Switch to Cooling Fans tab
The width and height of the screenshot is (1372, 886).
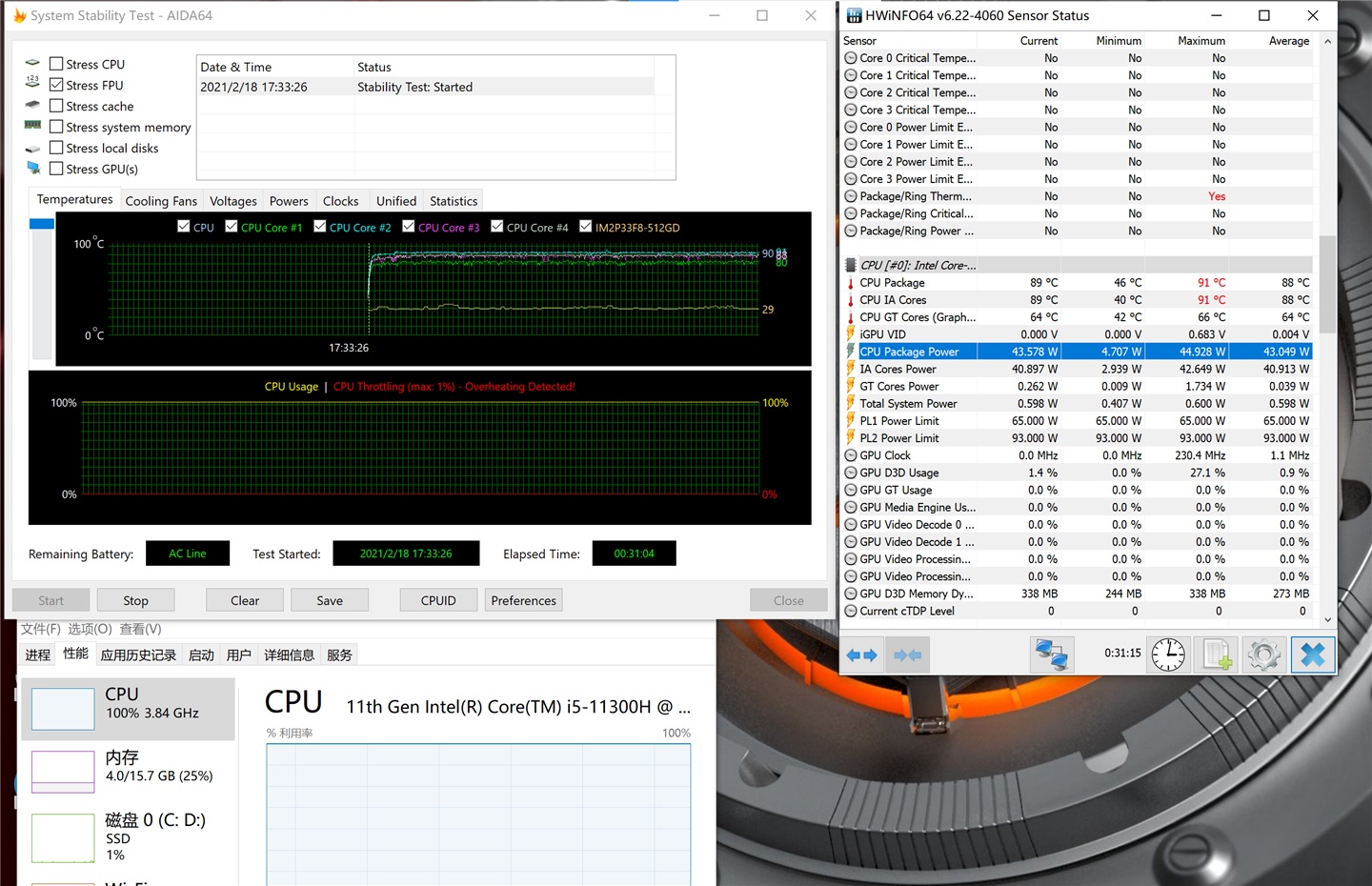[x=161, y=201]
